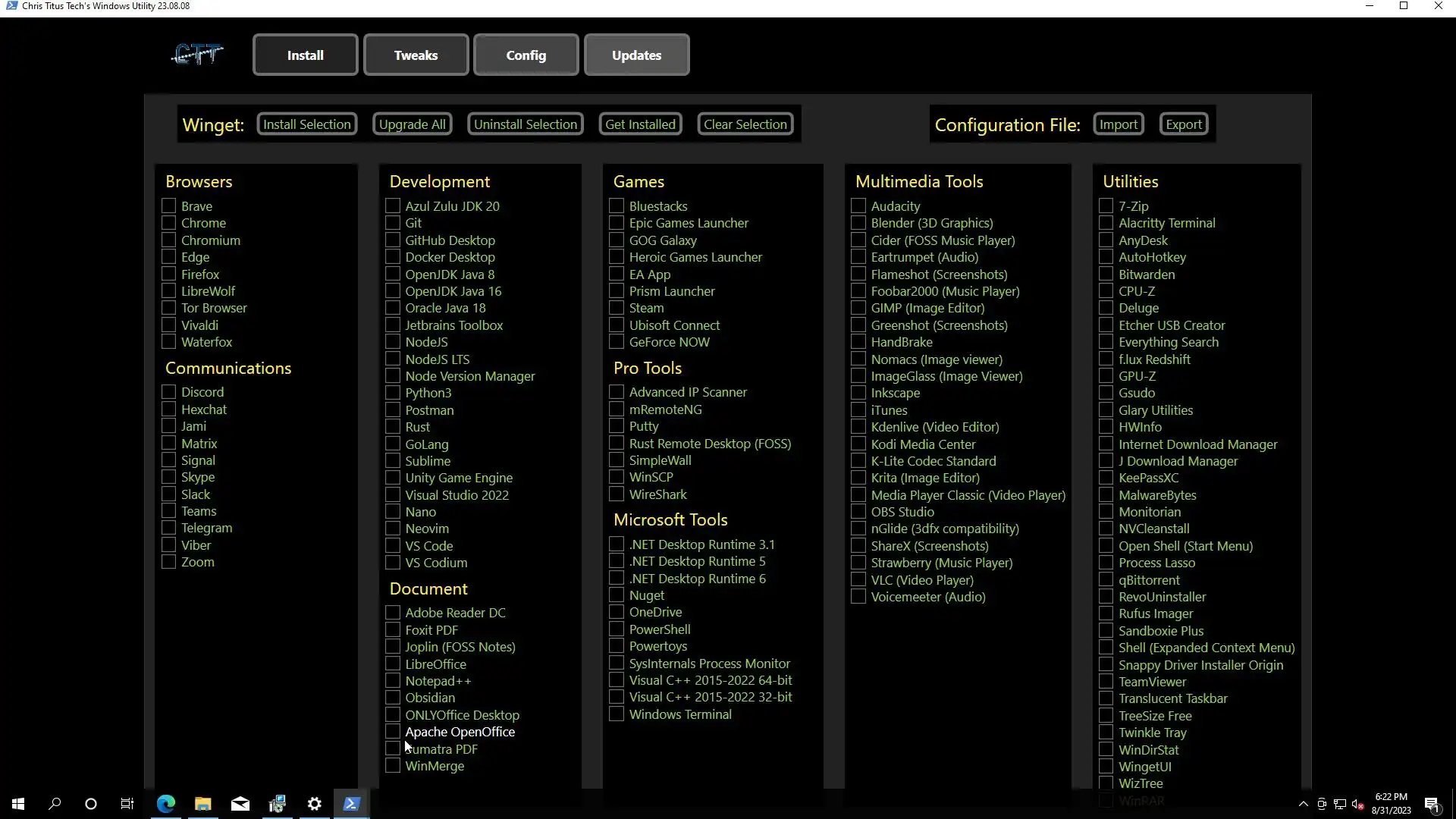Viewport: 1456px width, 819px height.
Task: Expand the hidden system tray icons chevron
Action: pyautogui.click(x=1303, y=804)
